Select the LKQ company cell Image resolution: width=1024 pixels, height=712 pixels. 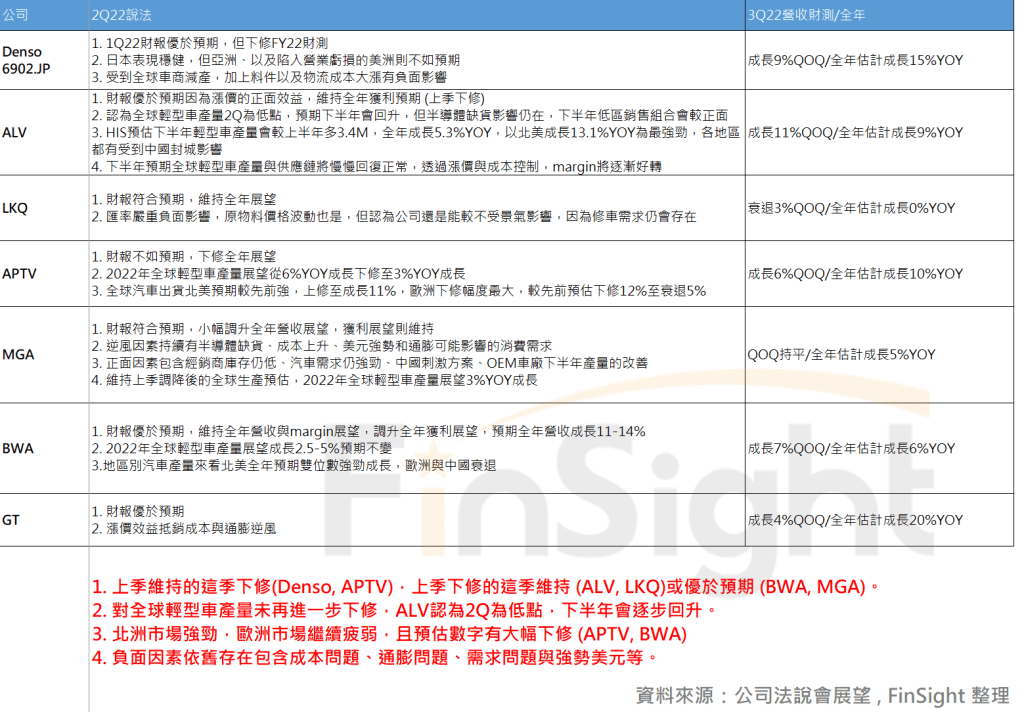[15, 208]
